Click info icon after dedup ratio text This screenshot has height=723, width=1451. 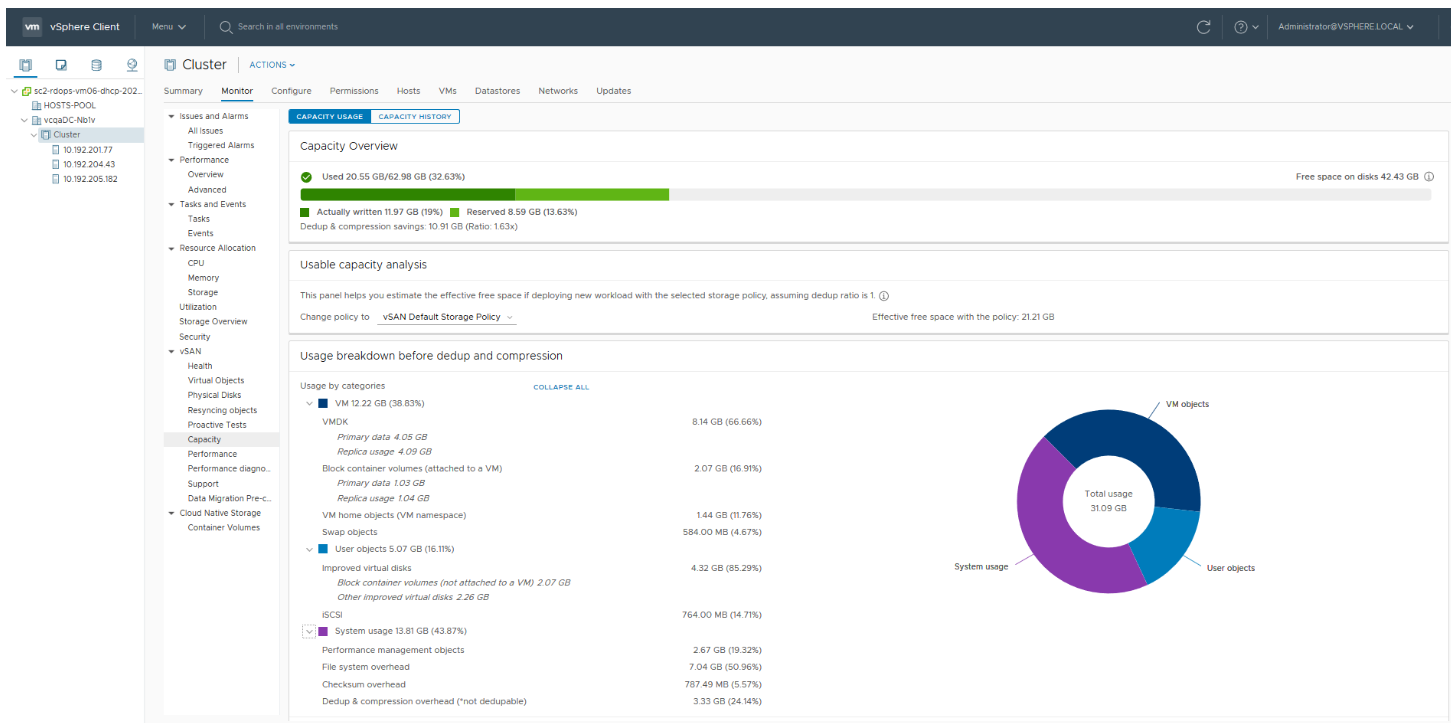(x=884, y=296)
